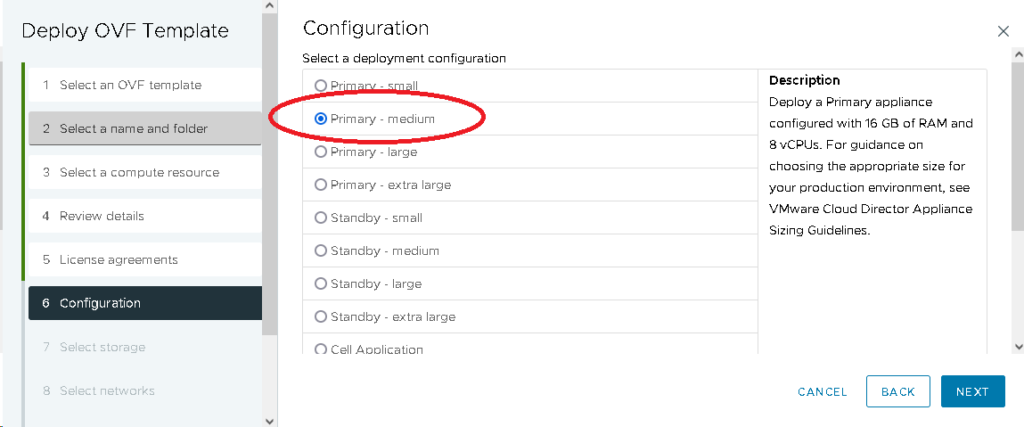Click Next to continue the wizard

pyautogui.click(x=971, y=392)
